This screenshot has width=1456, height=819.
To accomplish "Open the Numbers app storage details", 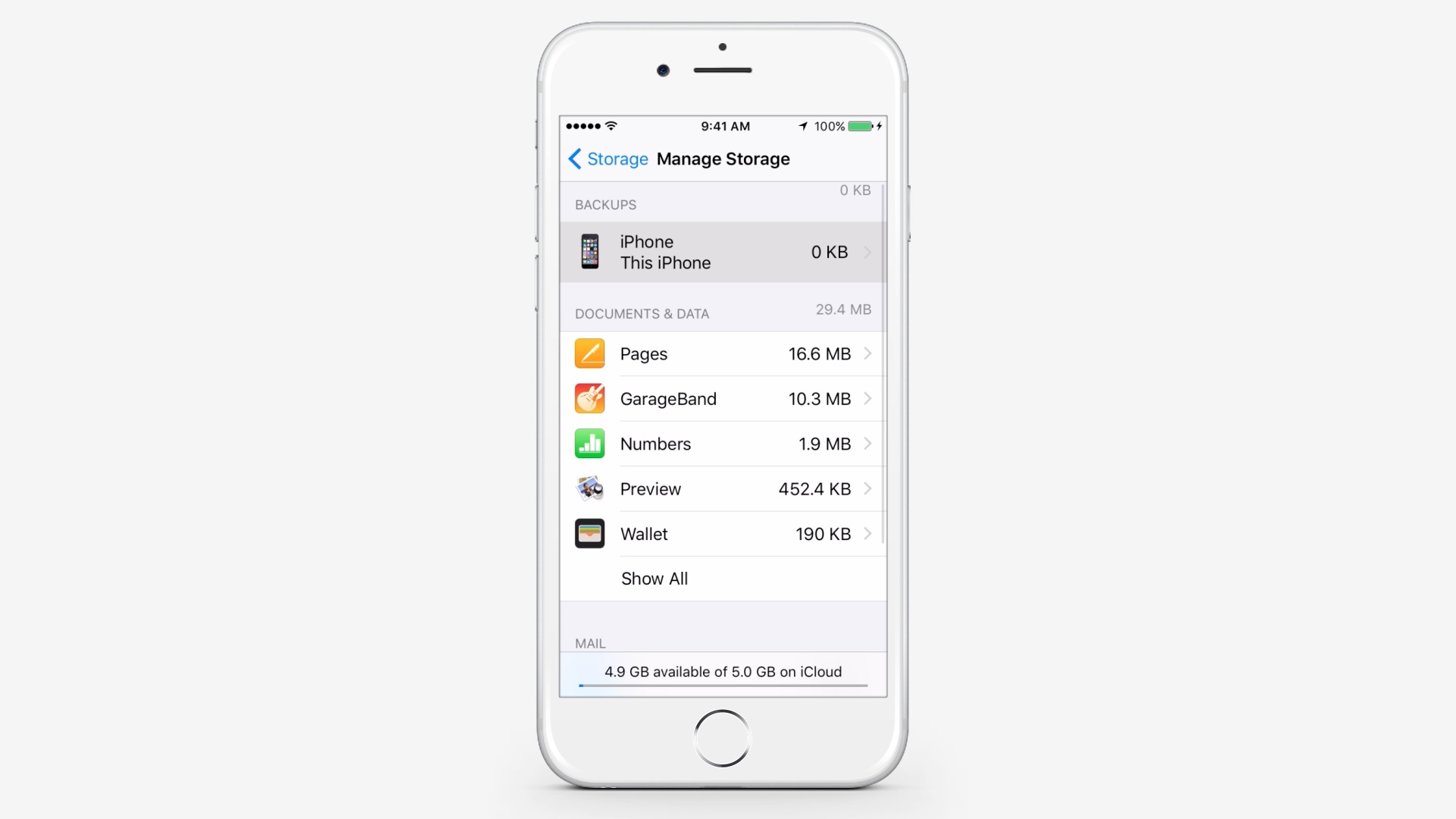I will 722,443.
